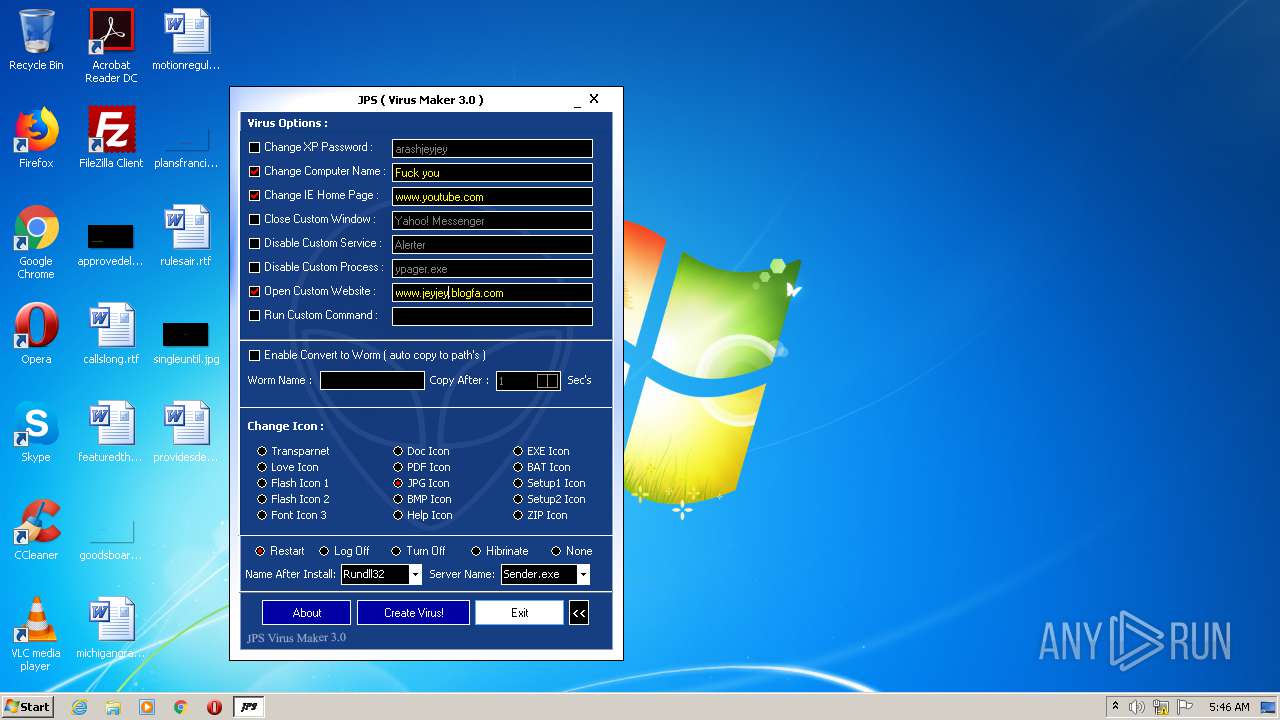Open the Start menu

(x=27, y=707)
